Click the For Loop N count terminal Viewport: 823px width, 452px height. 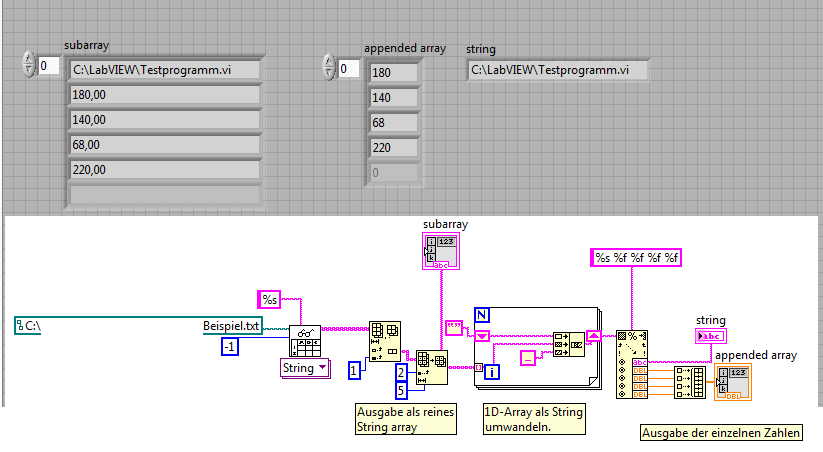tap(482, 315)
